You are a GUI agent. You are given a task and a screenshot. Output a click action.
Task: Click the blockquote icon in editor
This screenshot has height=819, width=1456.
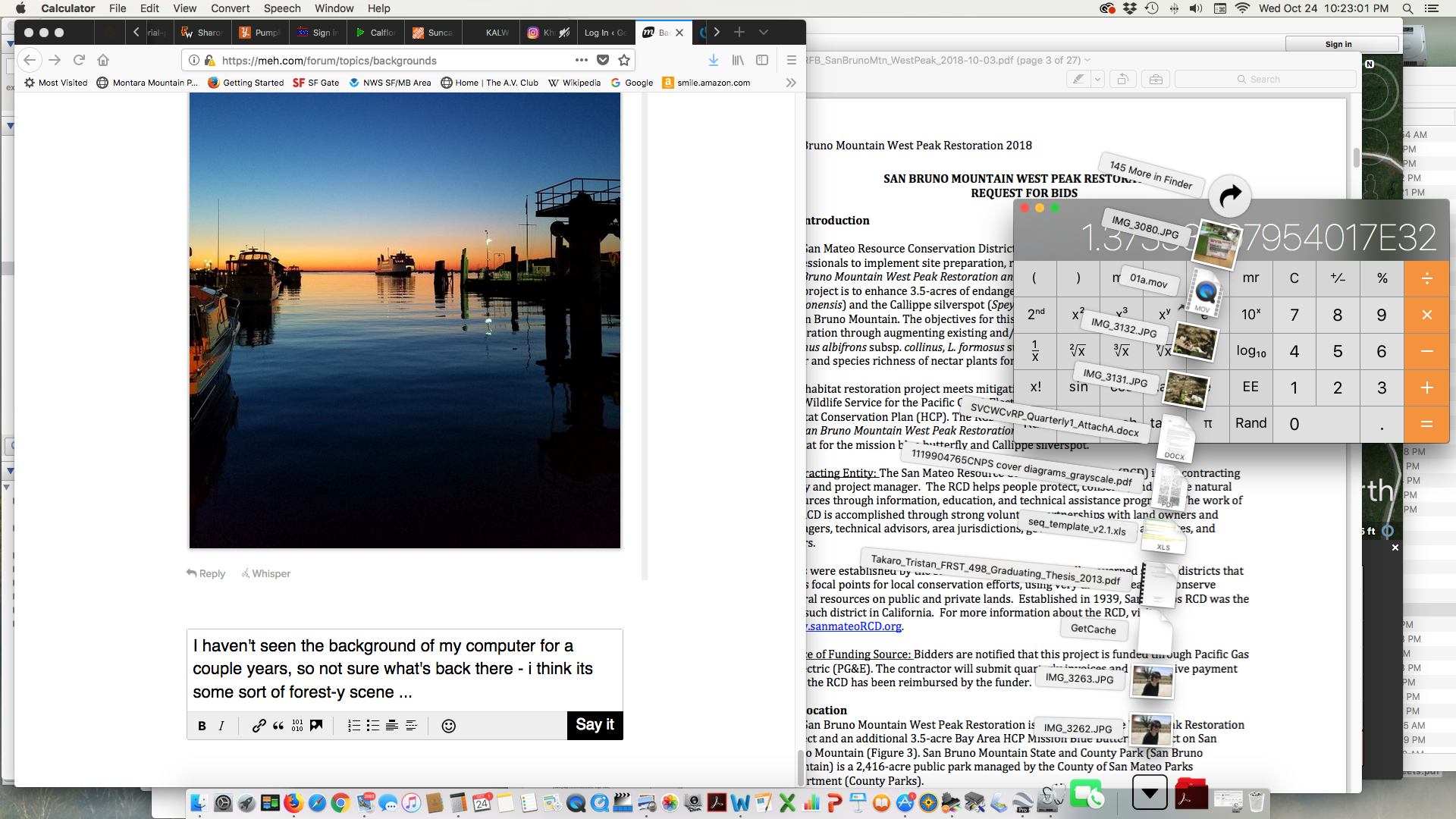(278, 726)
